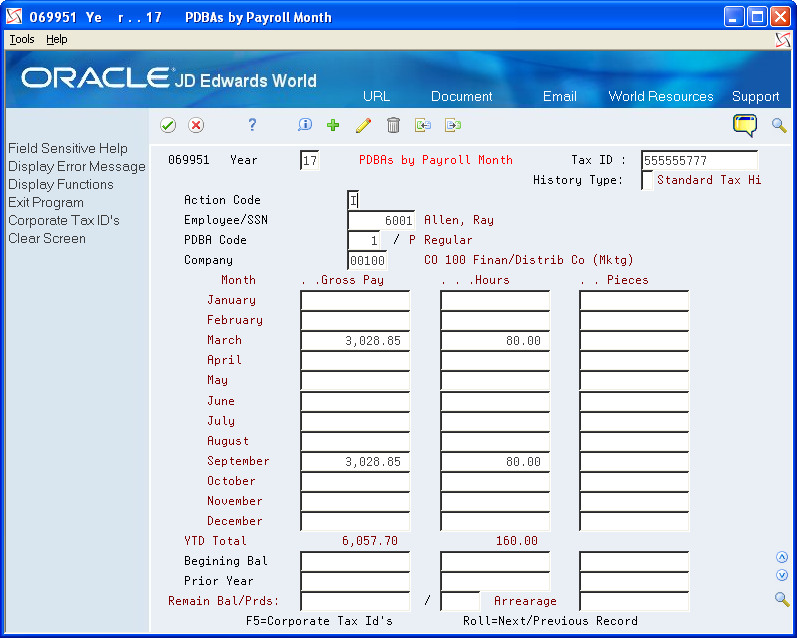Open the Support link
797x638 pixels.
coord(755,96)
